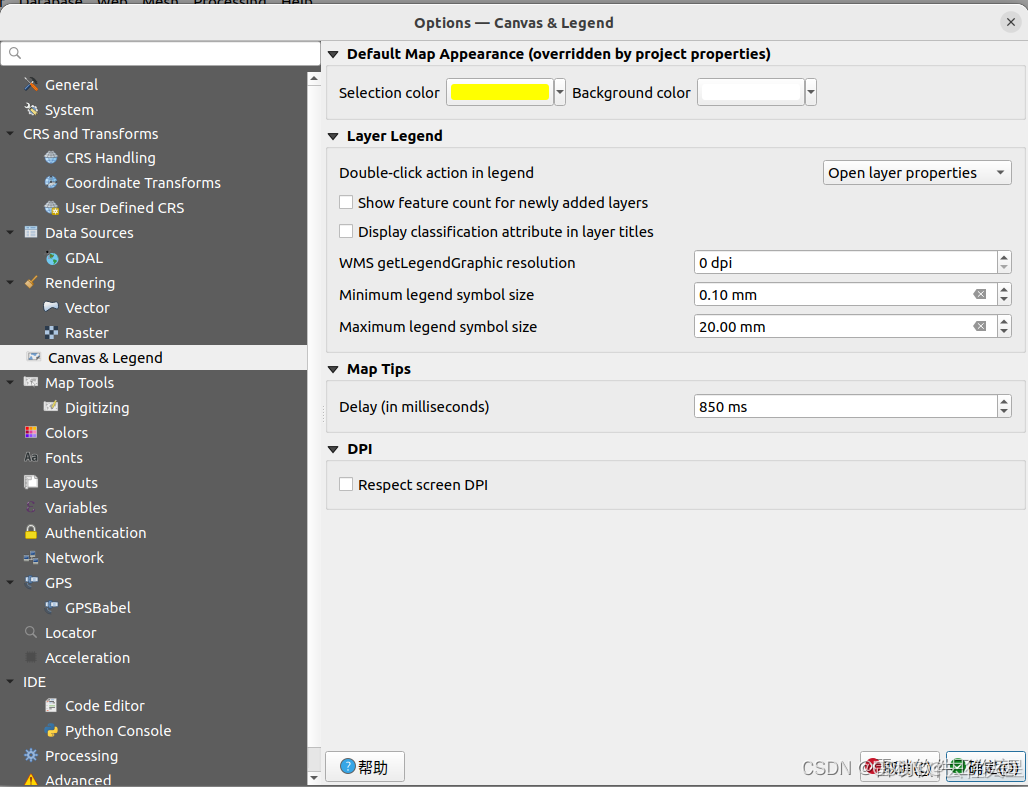The image size is (1028, 787).
Task: Click WMS getLegendGraphic resolution field
Action: click(x=846, y=262)
